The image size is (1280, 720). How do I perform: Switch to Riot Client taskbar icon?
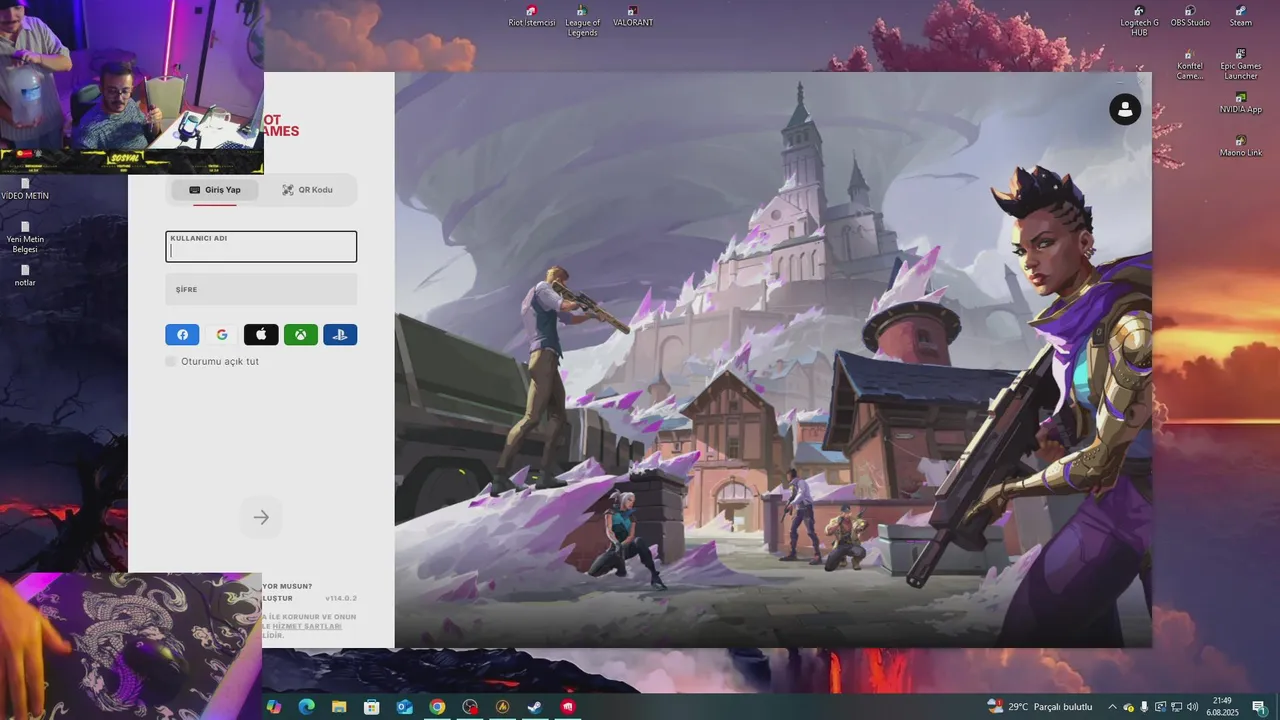point(568,707)
